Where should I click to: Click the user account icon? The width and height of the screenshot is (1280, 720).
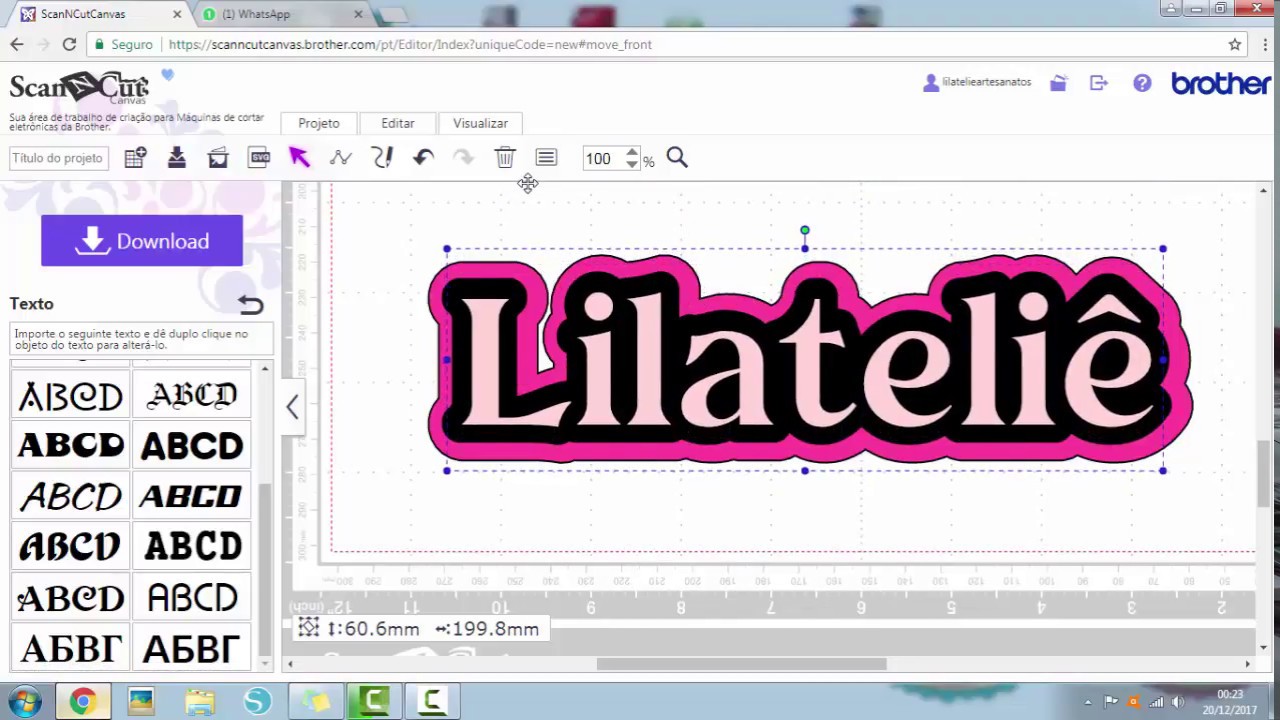(930, 83)
